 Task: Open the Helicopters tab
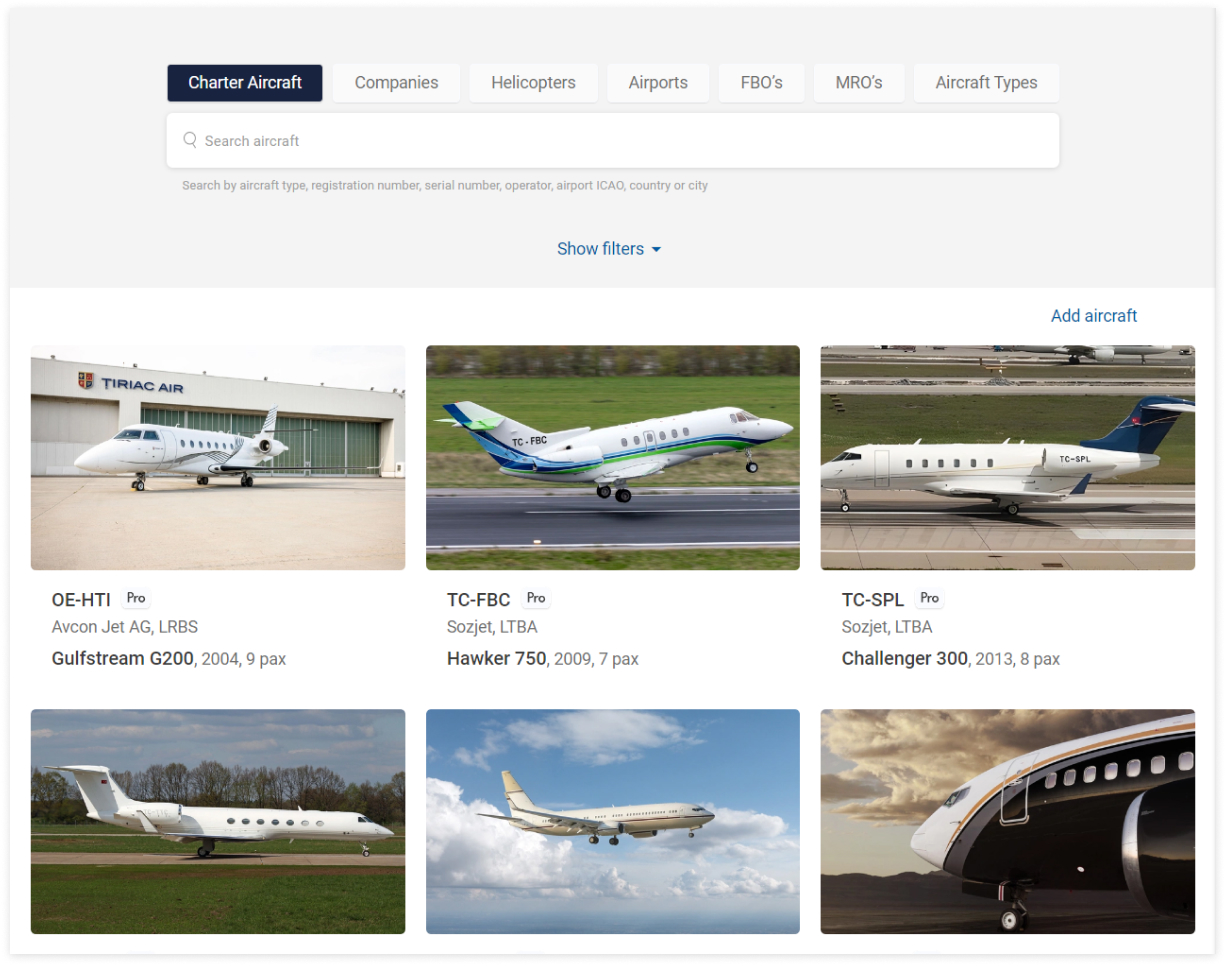(533, 83)
